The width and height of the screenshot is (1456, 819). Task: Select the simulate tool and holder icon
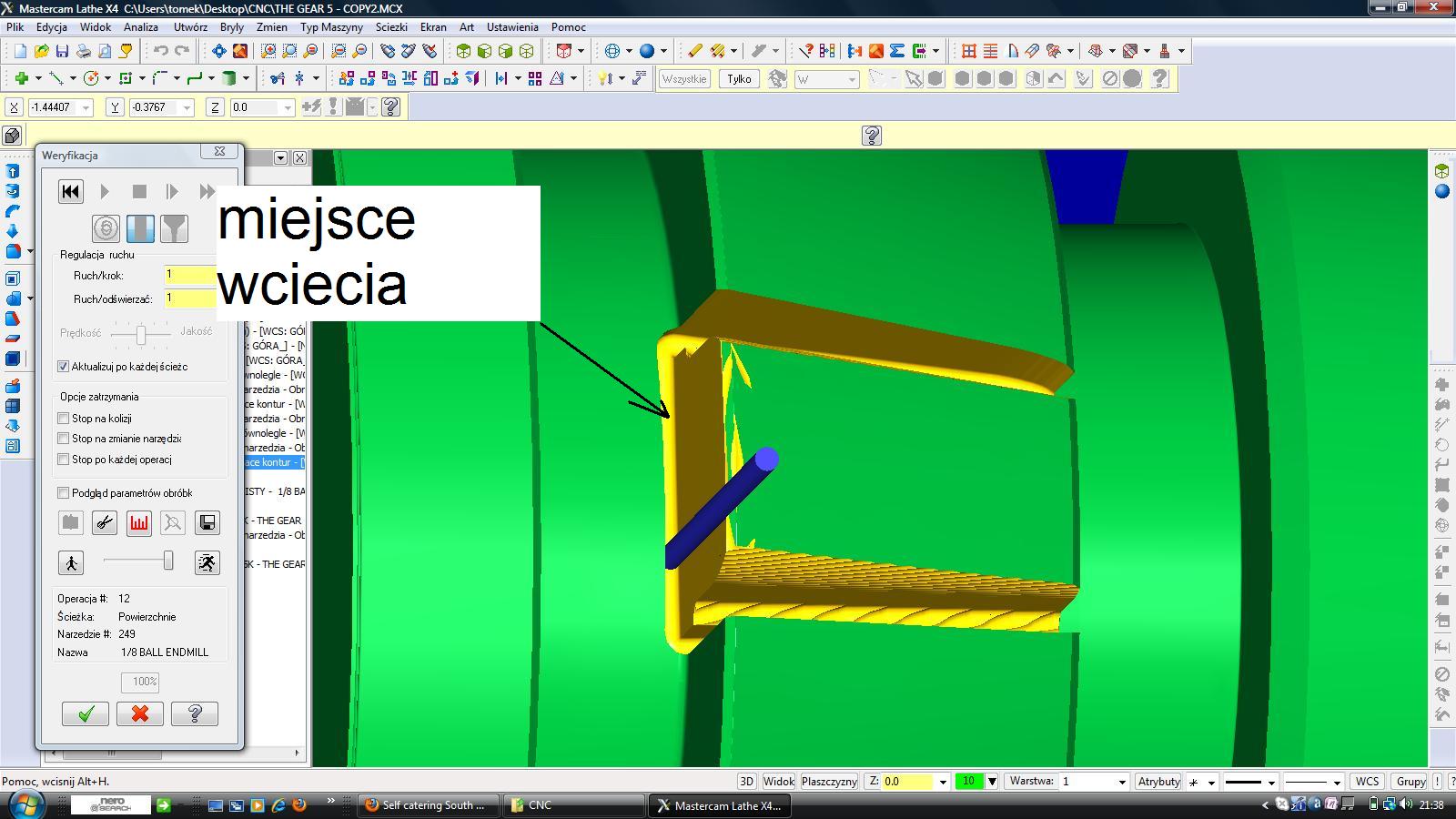tap(174, 228)
